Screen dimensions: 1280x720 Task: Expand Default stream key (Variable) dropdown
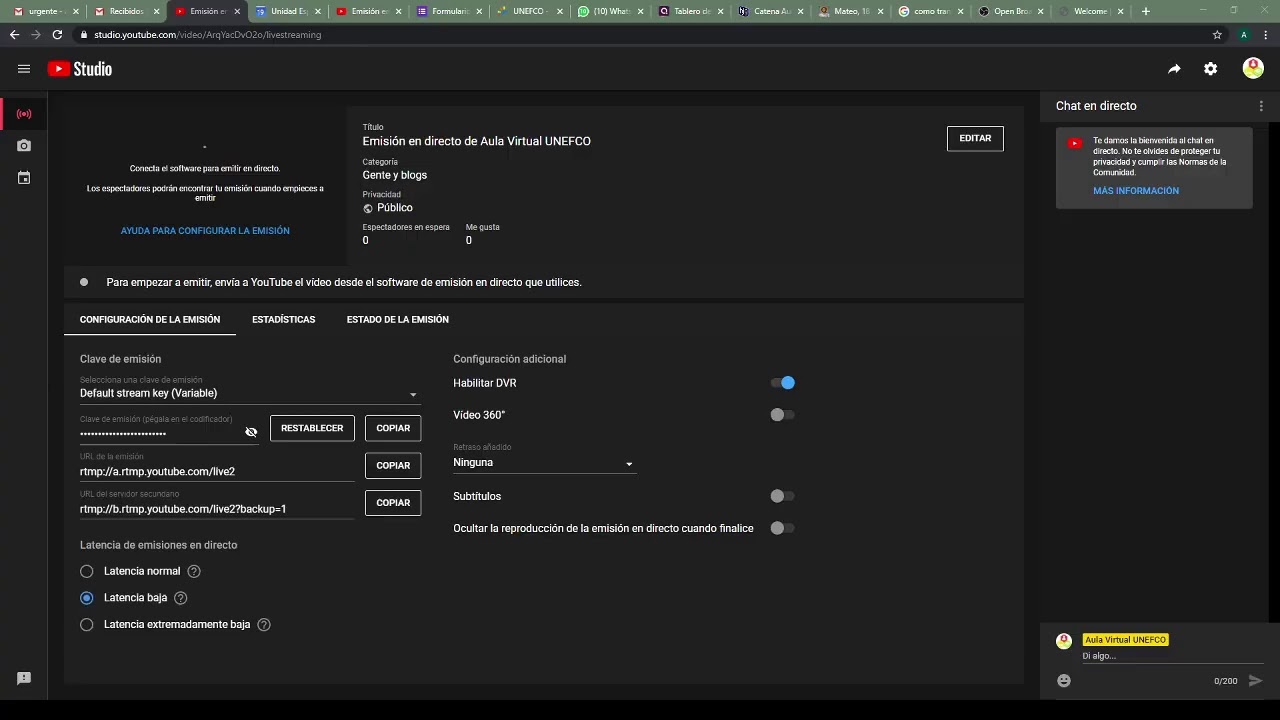[x=250, y=394]
